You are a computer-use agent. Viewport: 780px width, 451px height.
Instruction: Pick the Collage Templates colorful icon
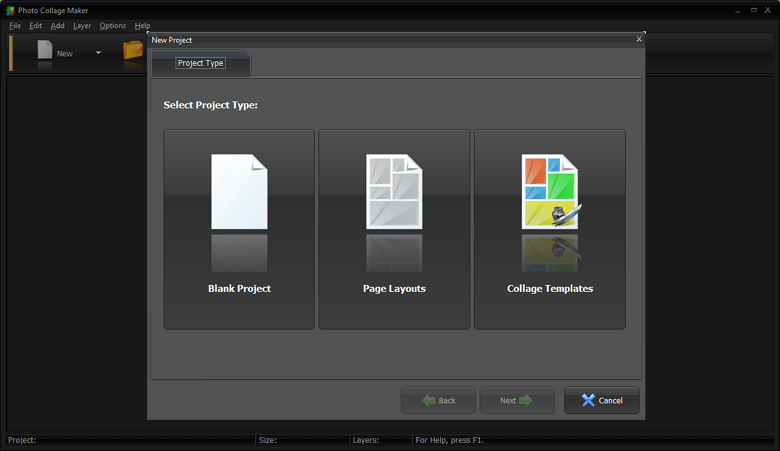pyautogui.click(x=551, y=191)
